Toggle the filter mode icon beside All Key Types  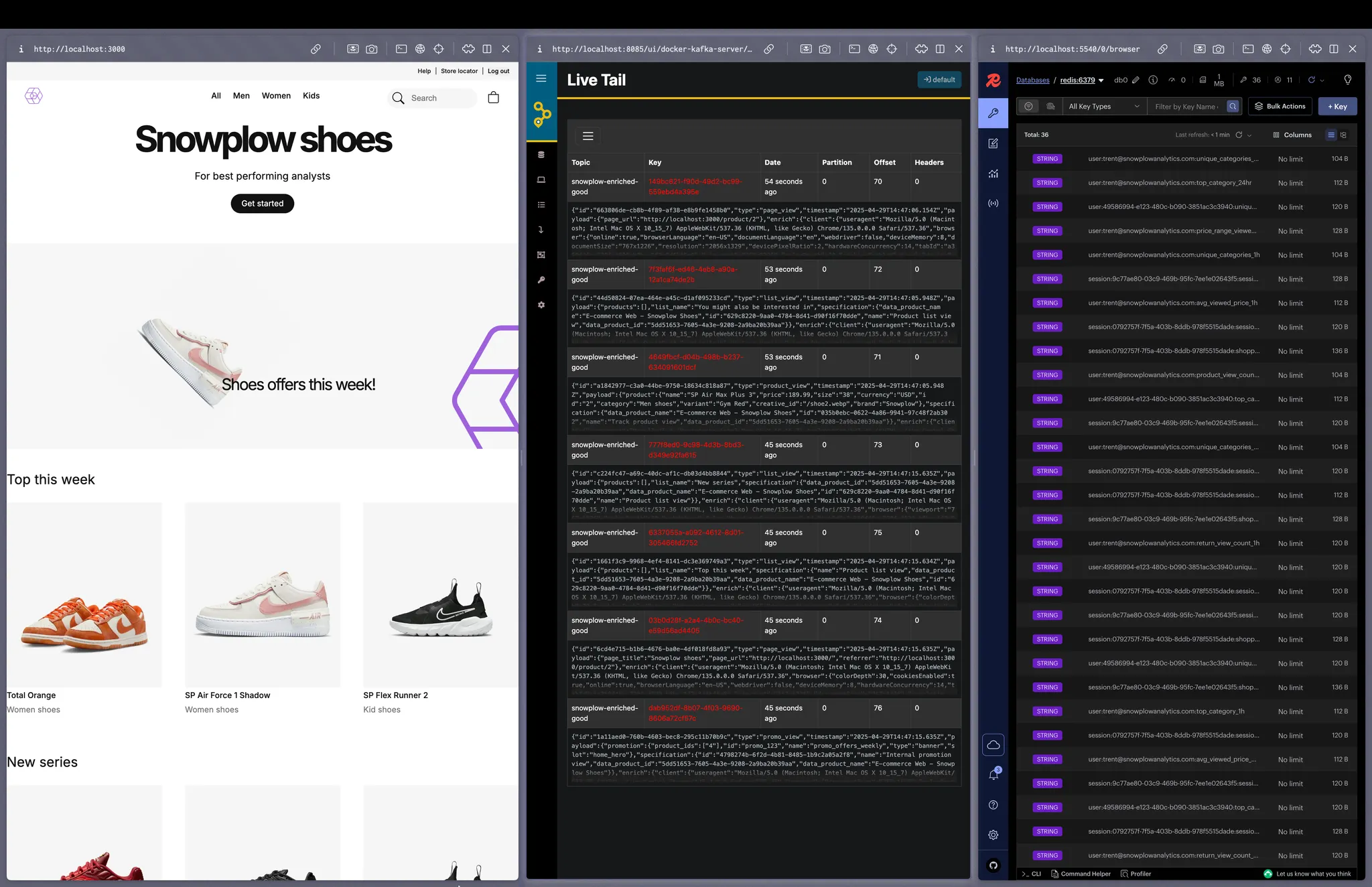coord(1028,107)
